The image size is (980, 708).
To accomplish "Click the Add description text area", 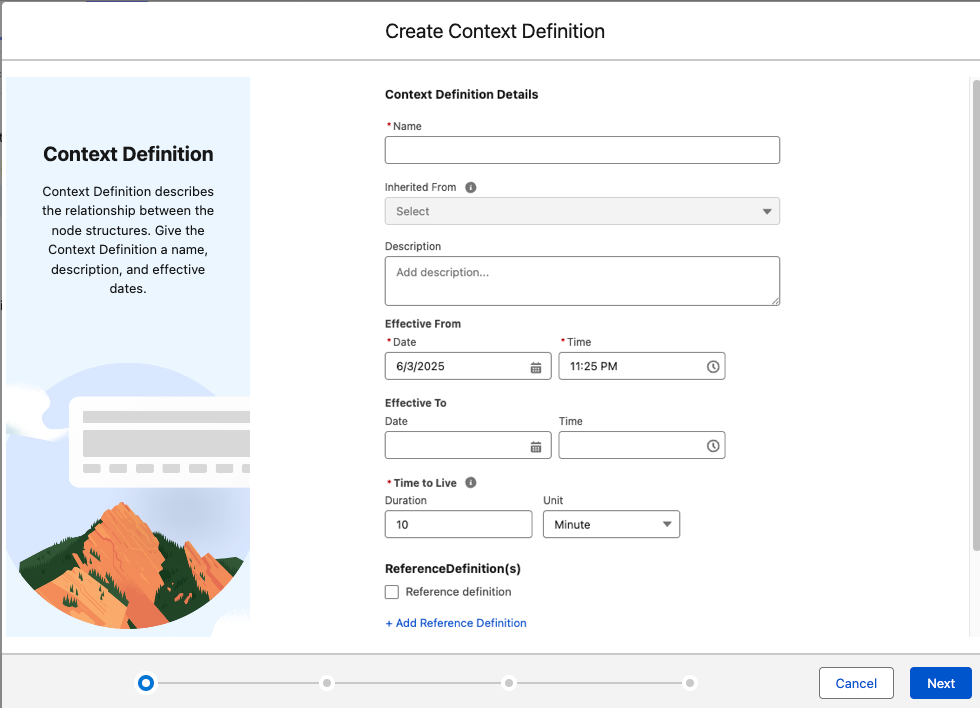I will point(582,280).
